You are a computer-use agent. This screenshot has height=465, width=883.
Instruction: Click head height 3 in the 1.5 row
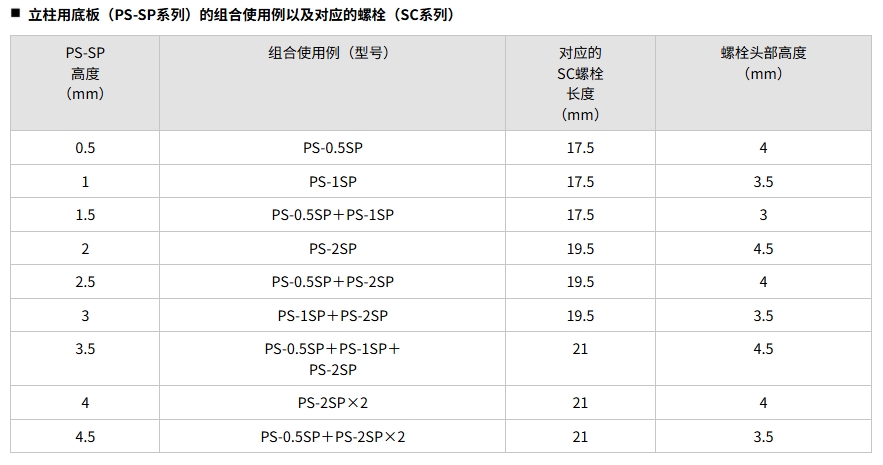(x=763, y=215)
